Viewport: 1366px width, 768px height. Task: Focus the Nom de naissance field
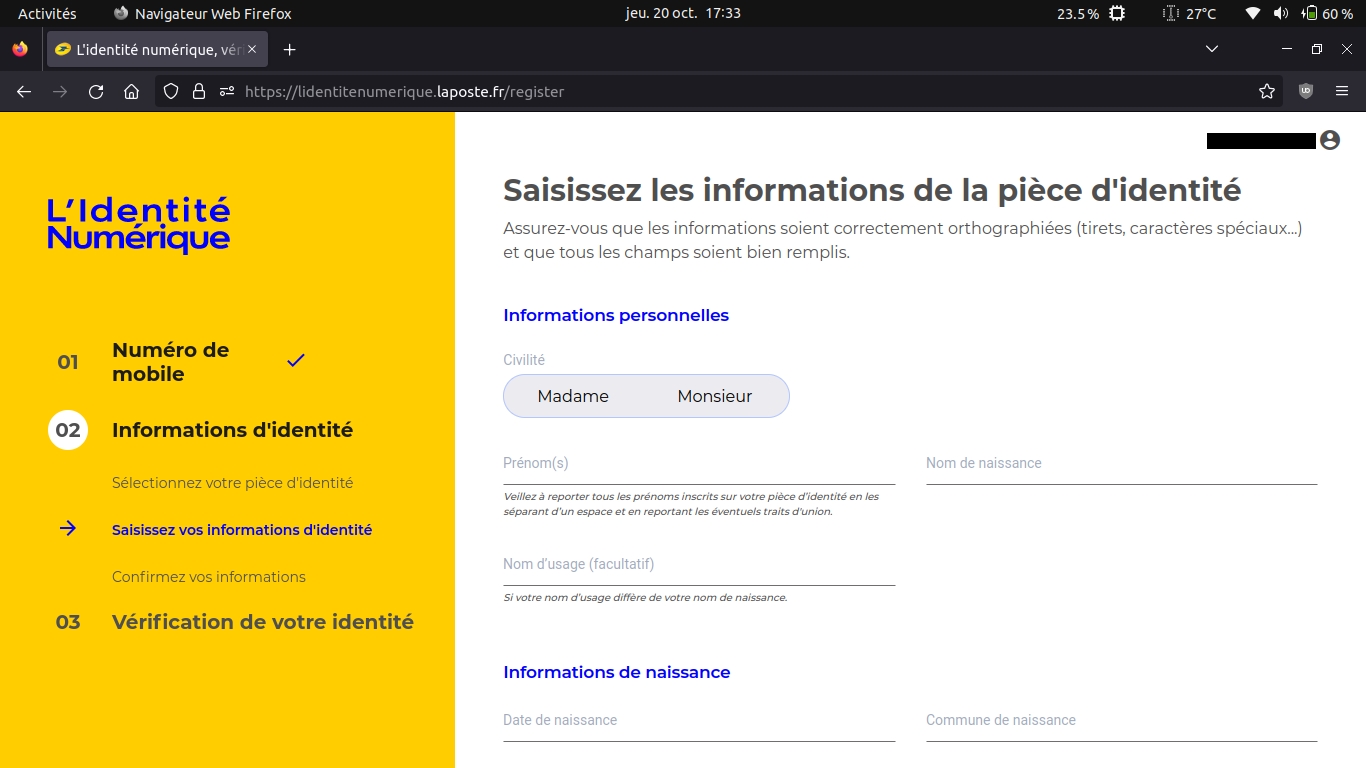[x=1121, y=464]
